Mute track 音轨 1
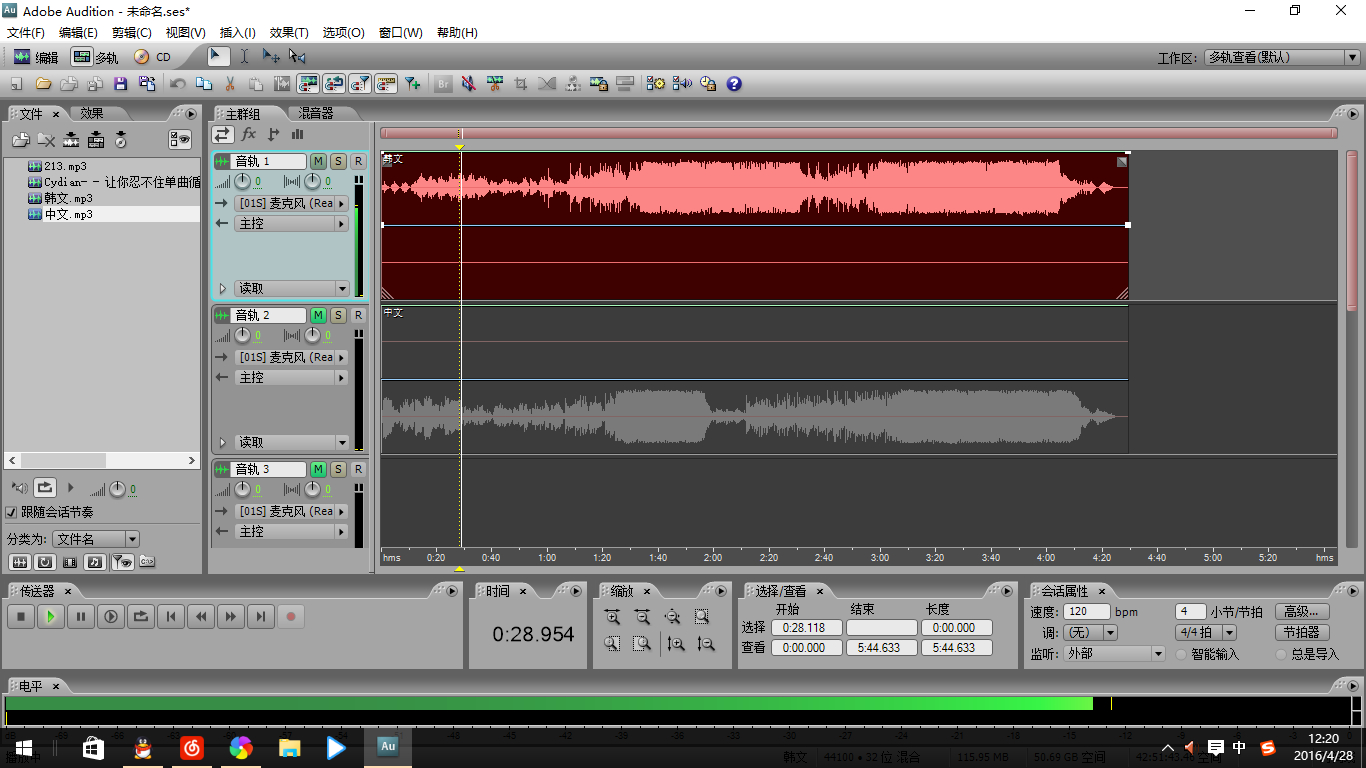The image size is (1366, 768). coord(318,161)
